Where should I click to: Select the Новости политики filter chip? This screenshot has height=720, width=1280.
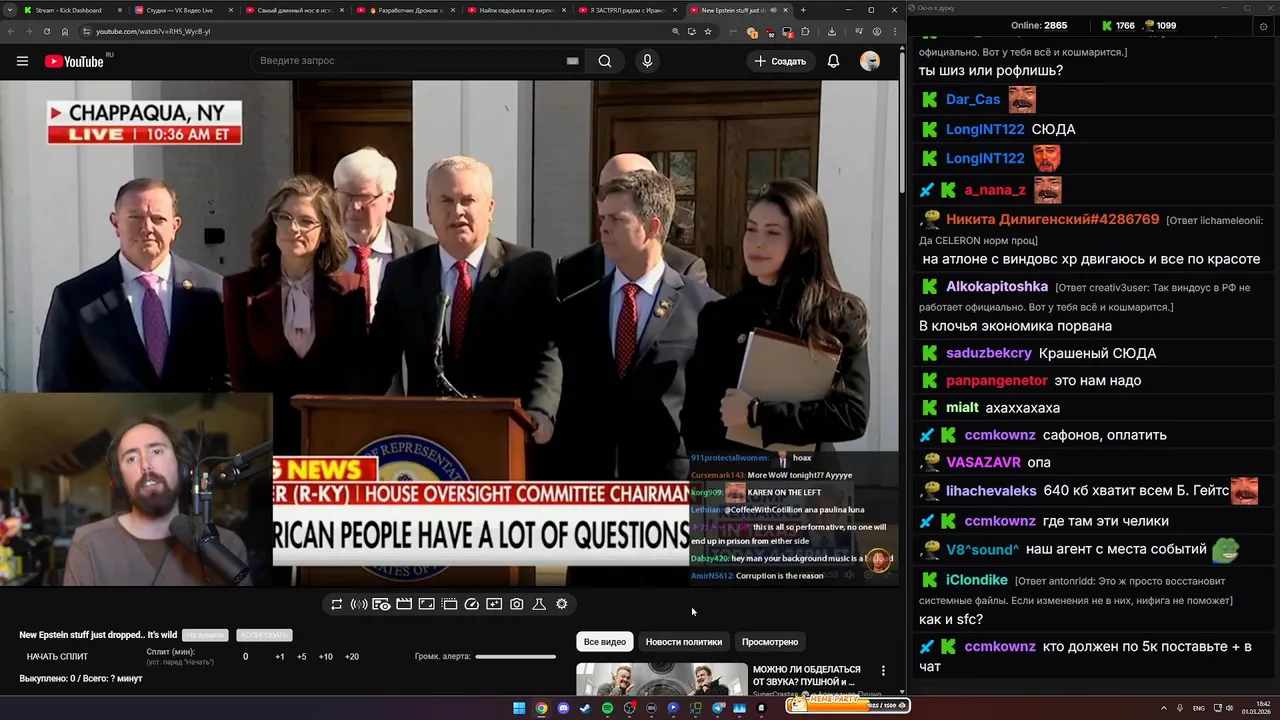point(684,642)
